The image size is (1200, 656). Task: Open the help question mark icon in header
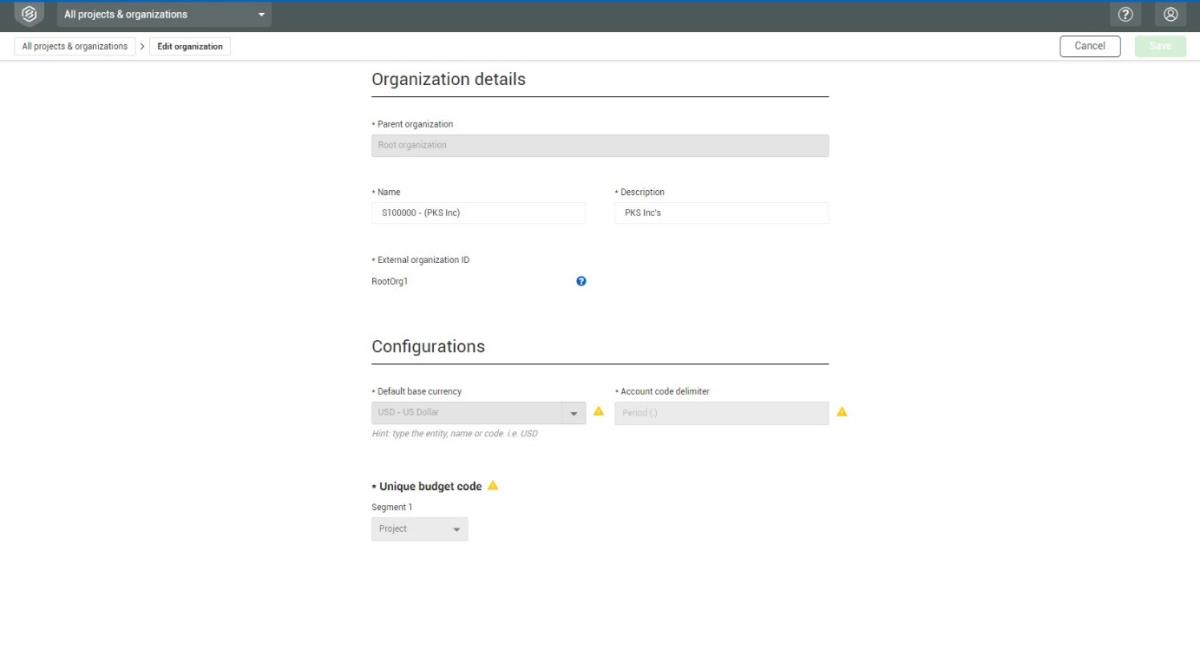1126,15
